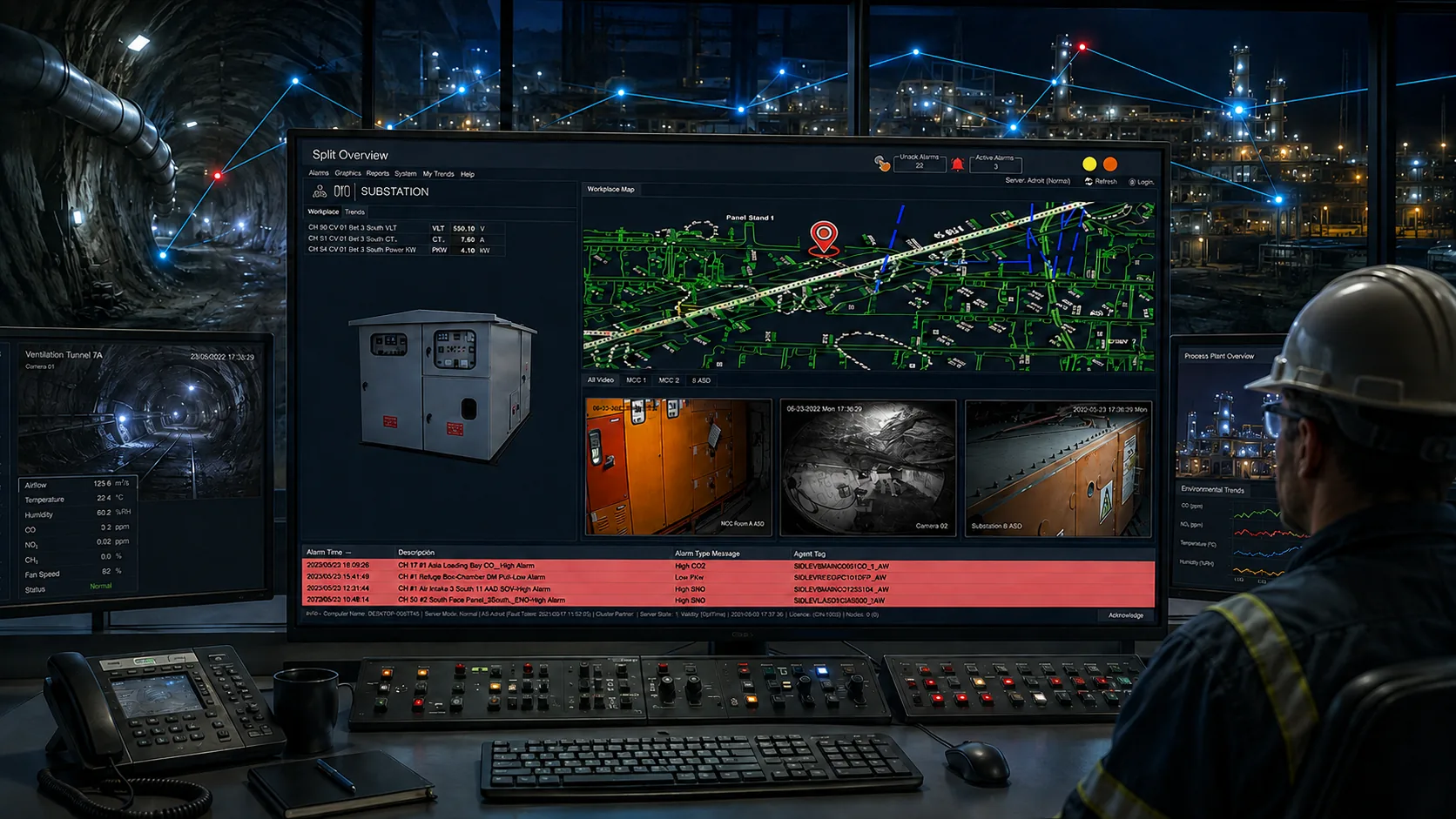Click Environmental Trends heading on right monitor
The image size is (1456, 819).
click(x=1213, y=490)
